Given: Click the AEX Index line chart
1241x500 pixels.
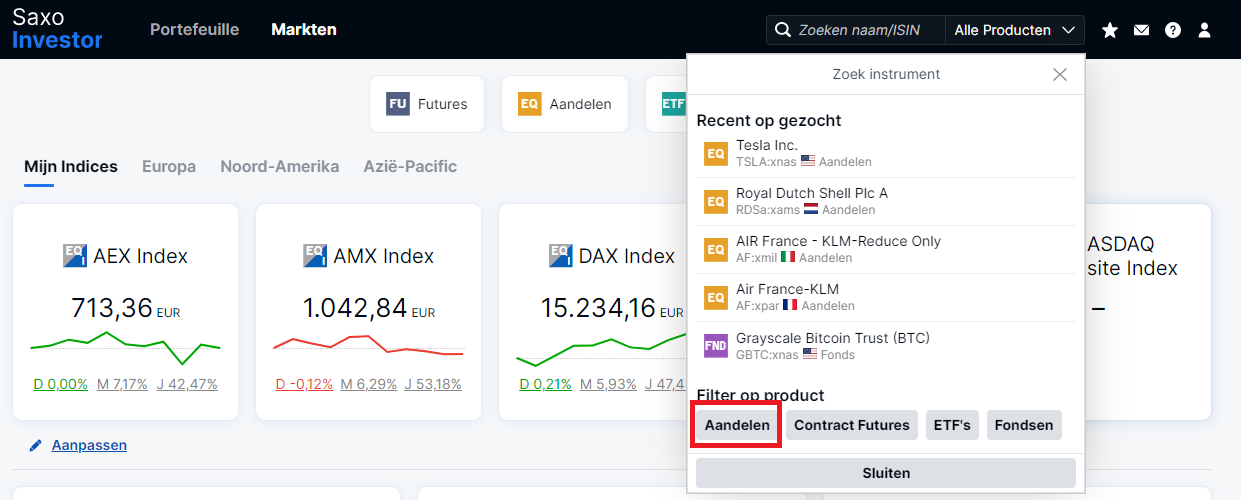Looking at the screenshot, I should coord(125,347).
